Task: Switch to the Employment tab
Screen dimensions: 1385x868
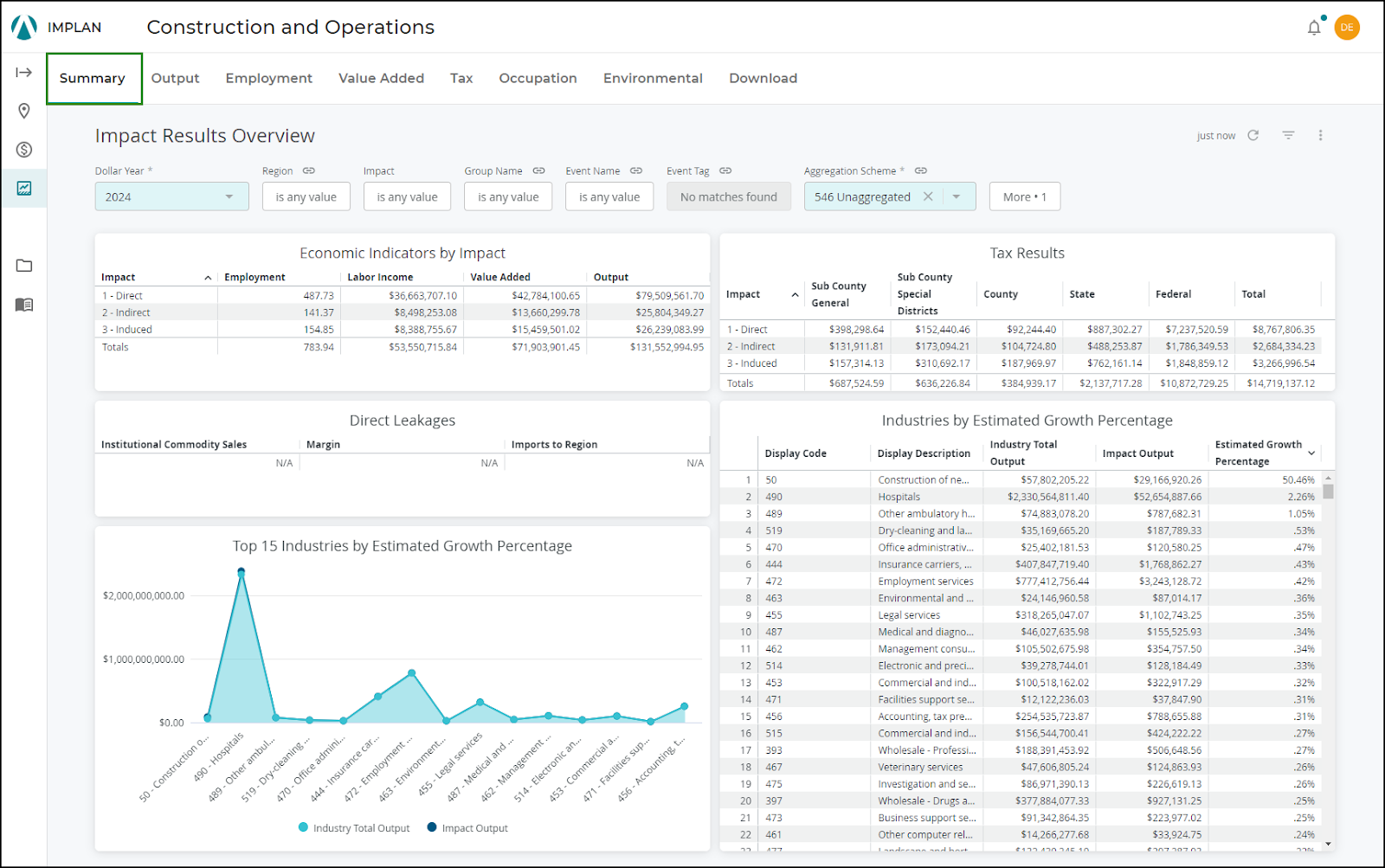Action: pyautogui.click(x=268, y=78)
